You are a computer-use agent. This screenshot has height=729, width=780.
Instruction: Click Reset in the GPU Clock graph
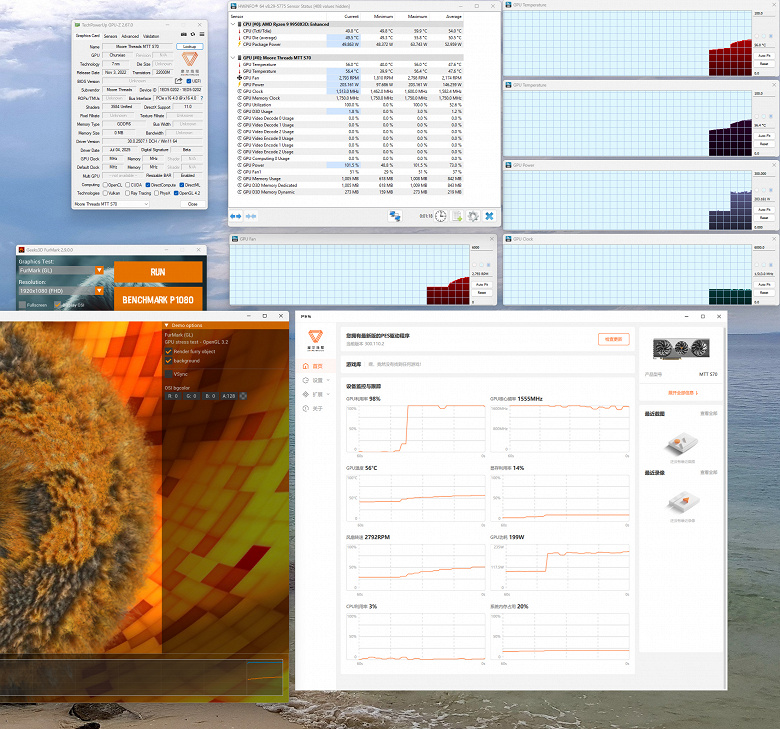coord(765,293)
